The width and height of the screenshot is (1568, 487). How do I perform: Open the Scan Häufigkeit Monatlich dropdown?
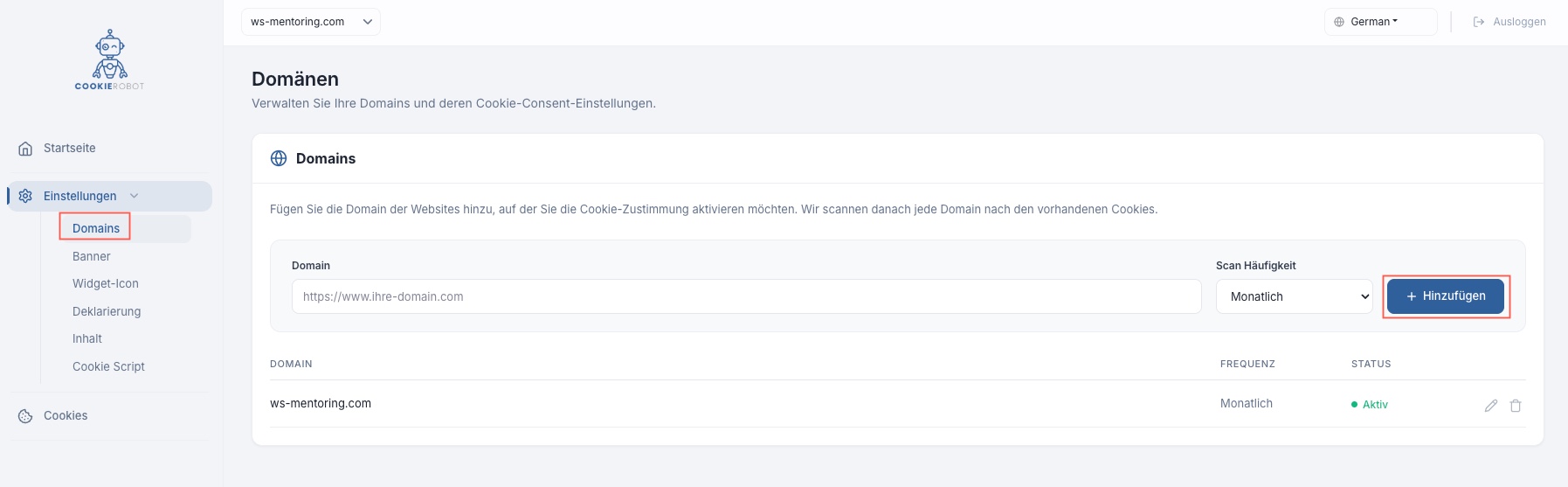[1294, 296]
